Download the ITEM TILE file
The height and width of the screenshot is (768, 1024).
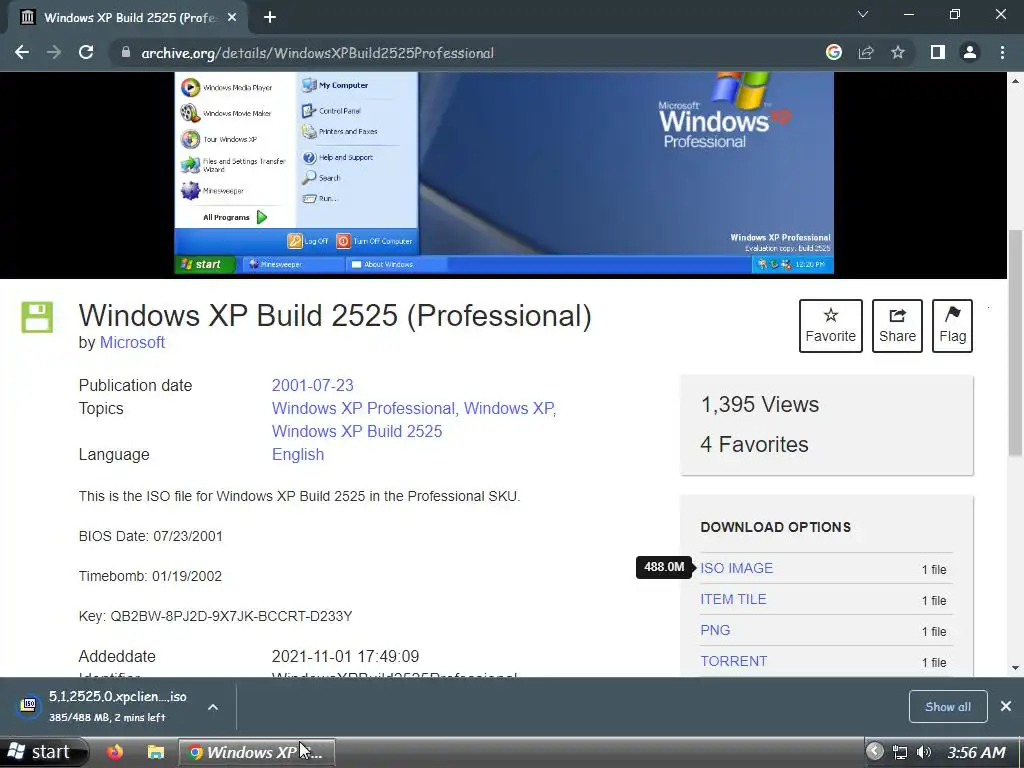tap(733, 599)
